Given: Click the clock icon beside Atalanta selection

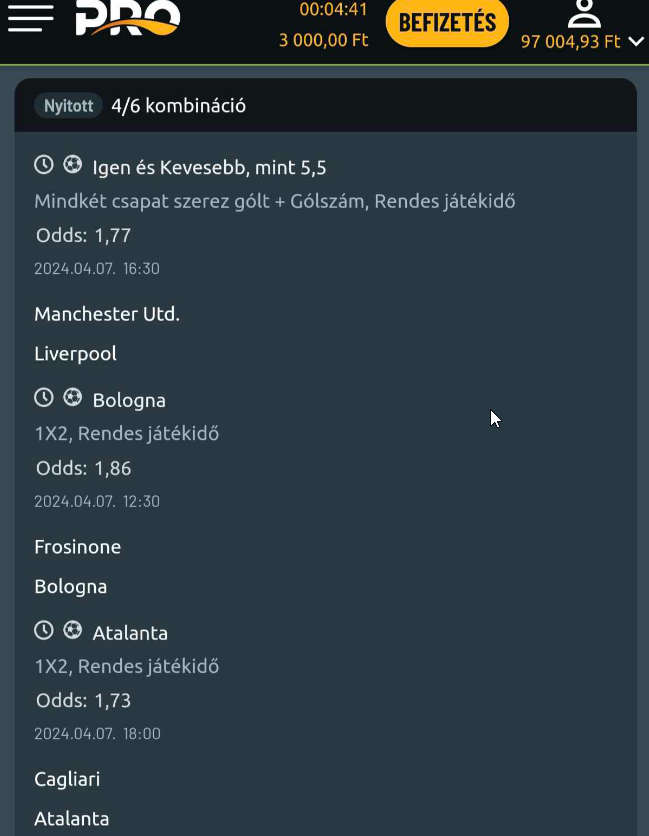Looking at the screenshot, I should pos(44,631).
